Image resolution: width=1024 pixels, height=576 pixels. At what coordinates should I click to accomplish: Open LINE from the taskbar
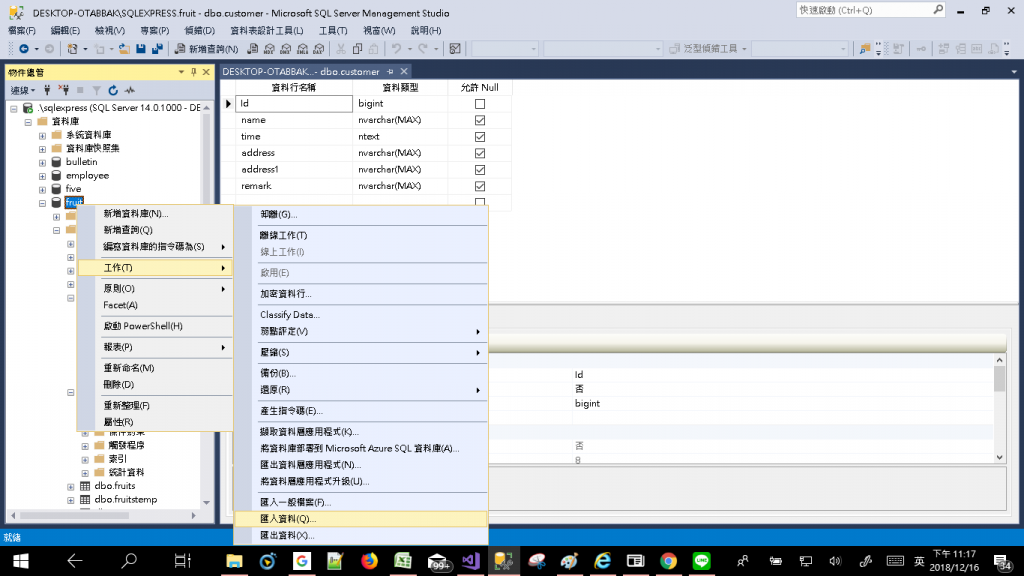tap(701, 561)
